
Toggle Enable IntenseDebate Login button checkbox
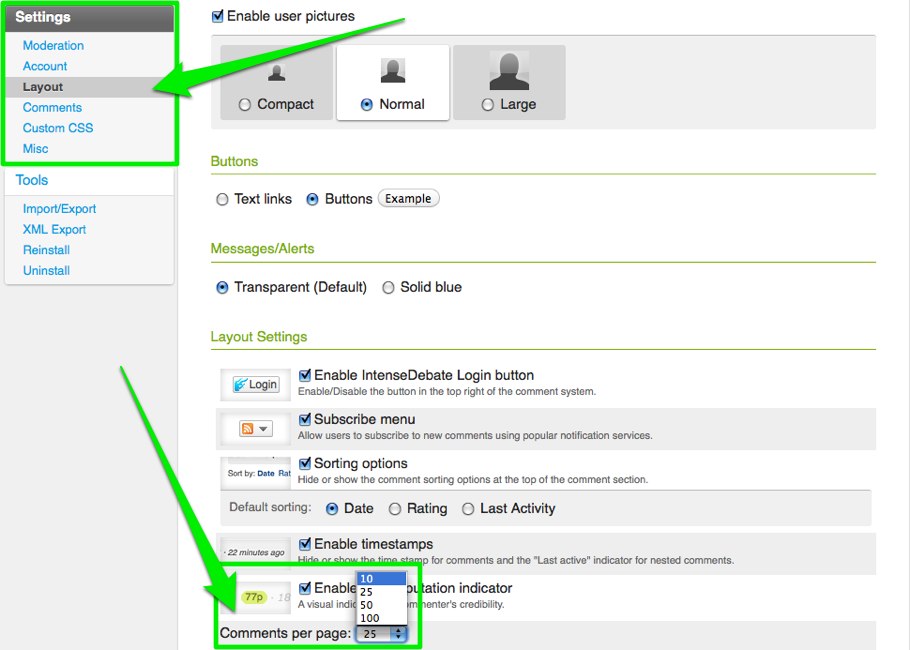(305, 376)
